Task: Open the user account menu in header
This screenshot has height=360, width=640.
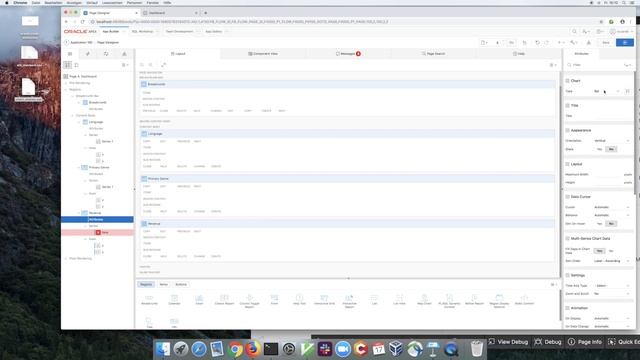Action: [x=621, y=31]
